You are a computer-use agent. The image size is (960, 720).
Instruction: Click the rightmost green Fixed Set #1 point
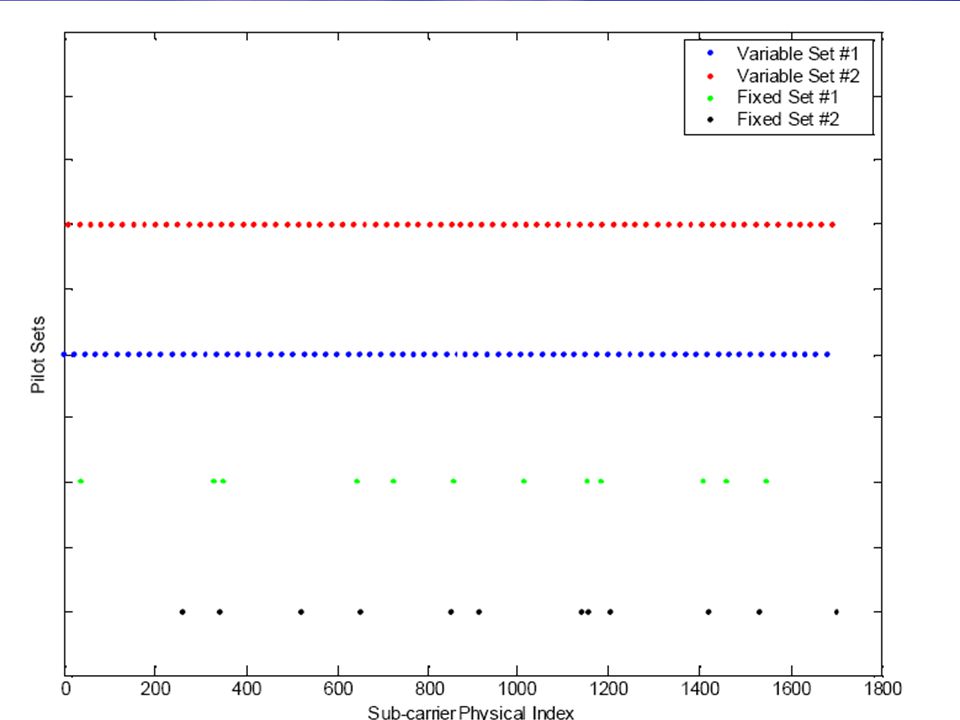(766, 481)
